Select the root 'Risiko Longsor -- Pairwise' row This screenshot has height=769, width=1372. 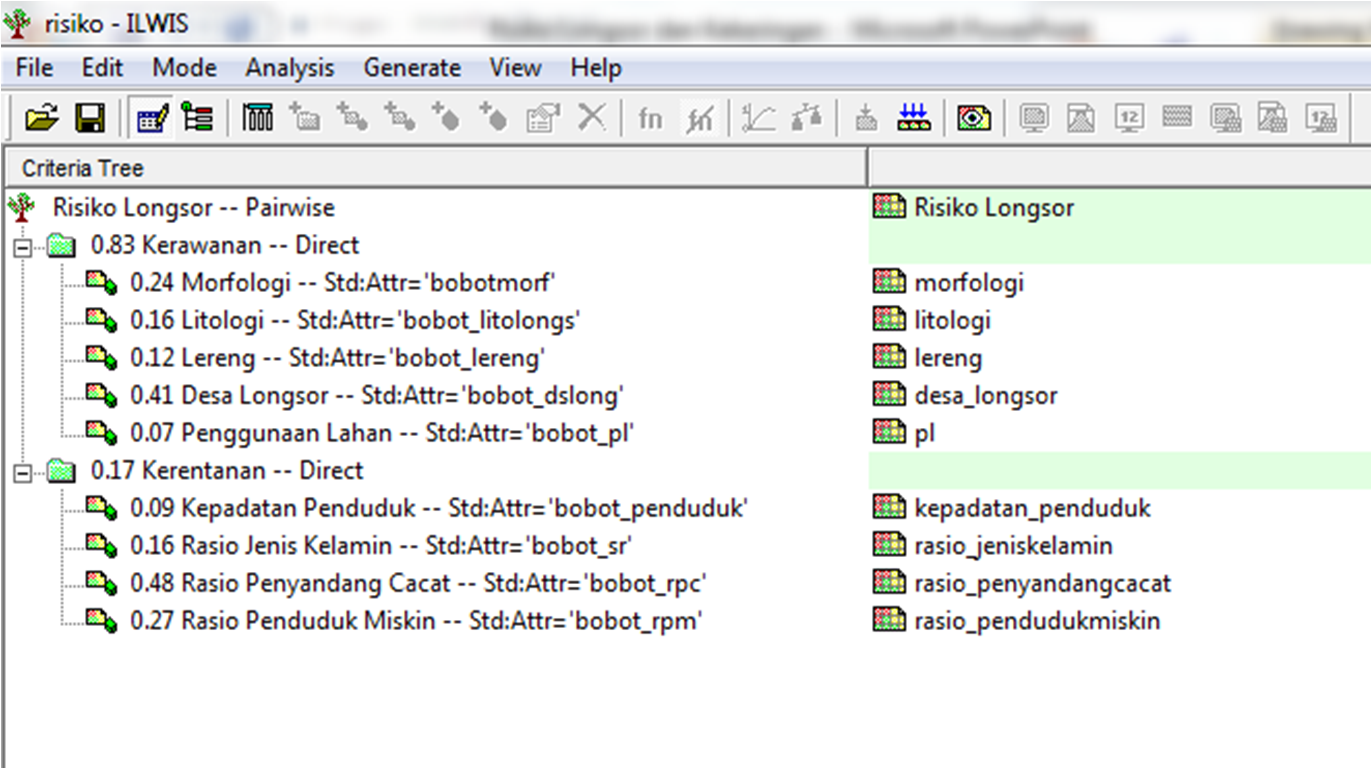coord(193,208)
